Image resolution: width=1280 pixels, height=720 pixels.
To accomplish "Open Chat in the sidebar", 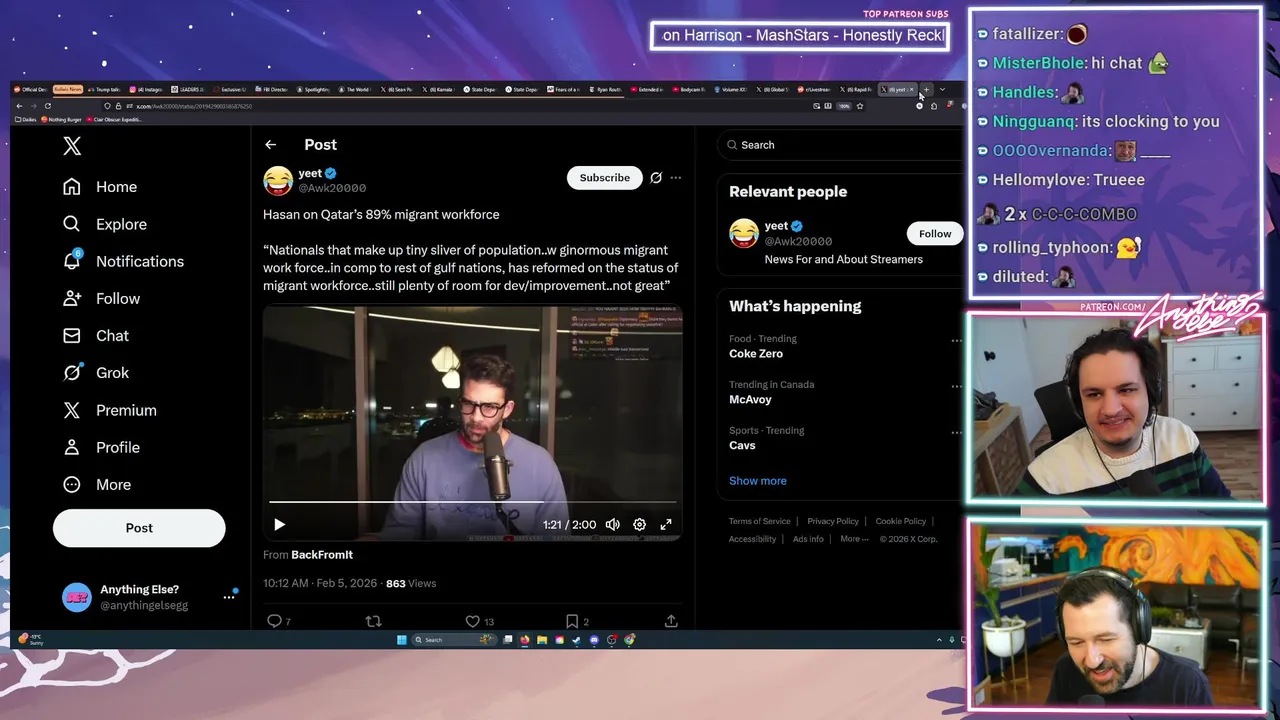I will coord(96,335).
